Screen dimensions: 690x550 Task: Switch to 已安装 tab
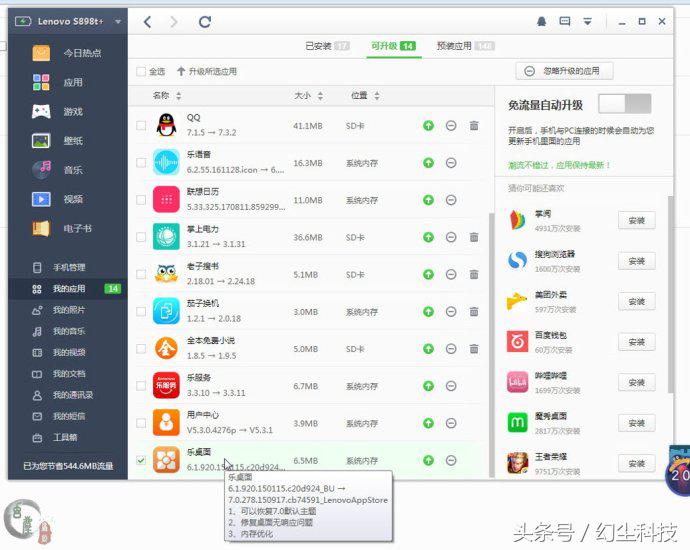(x=327, y=46)
